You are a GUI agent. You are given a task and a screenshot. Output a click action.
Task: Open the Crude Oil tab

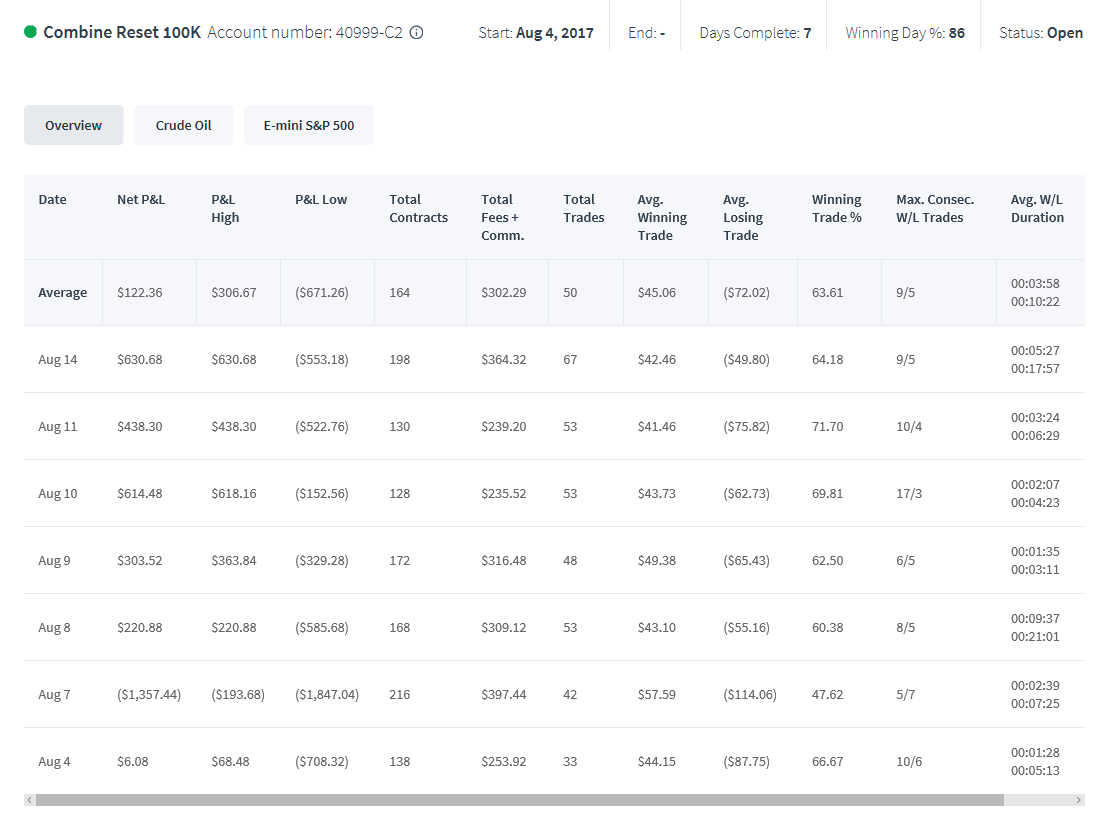click(183, 126)
